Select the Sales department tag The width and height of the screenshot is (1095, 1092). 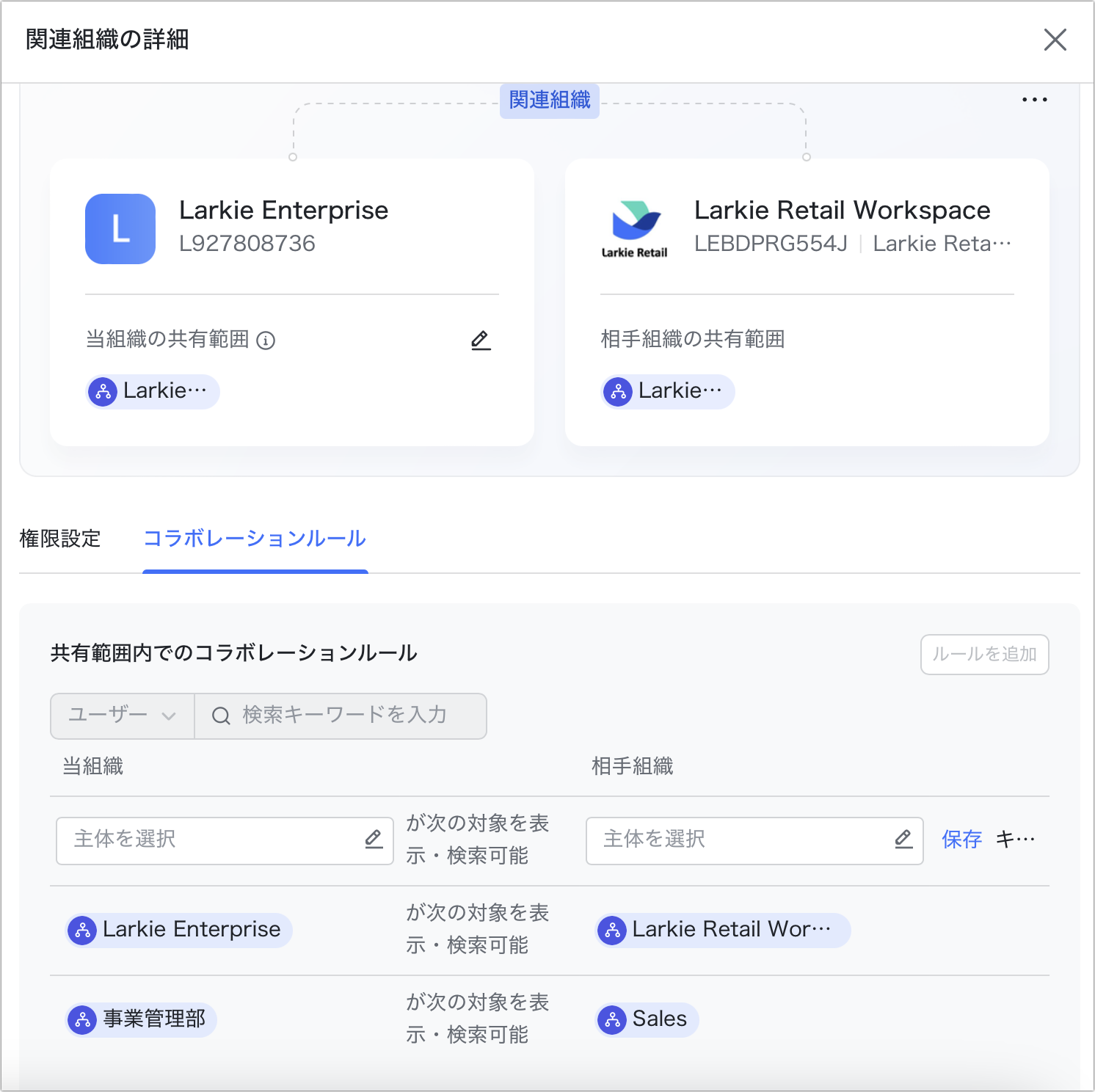(x=647, y=1019)
